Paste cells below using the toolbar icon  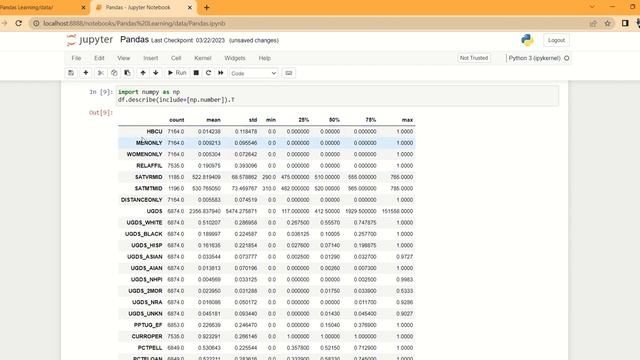127,73
